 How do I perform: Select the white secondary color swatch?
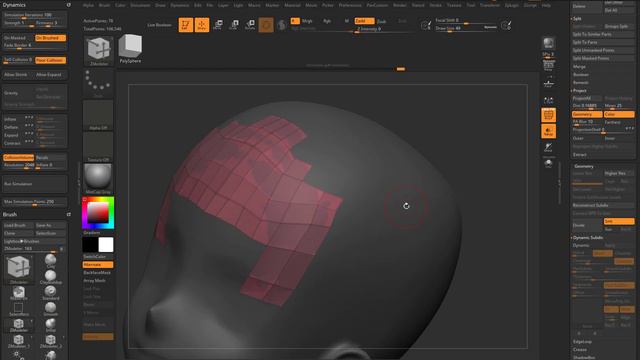[106, 245]
